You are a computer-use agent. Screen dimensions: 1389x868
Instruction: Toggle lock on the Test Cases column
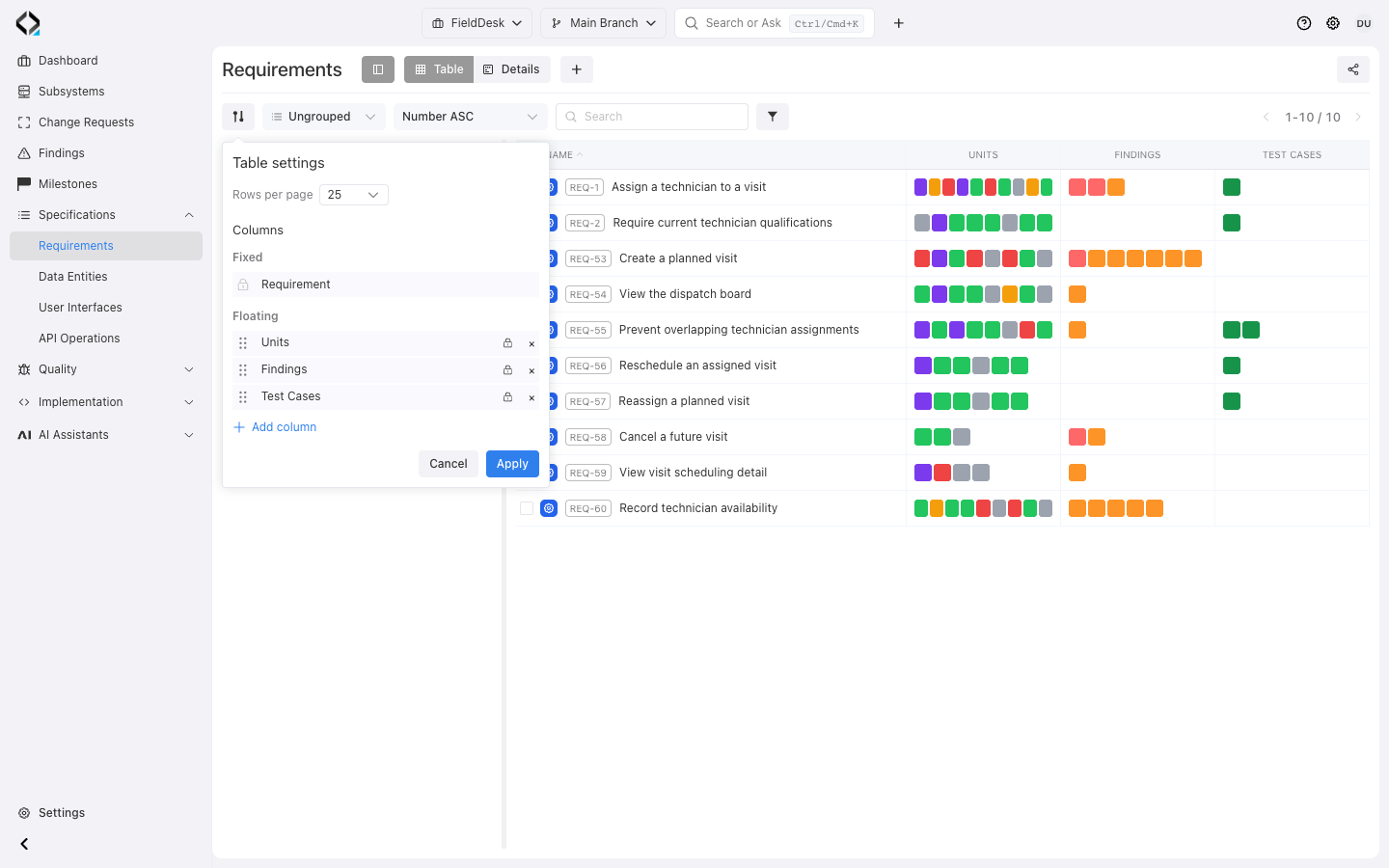tap(507, 396)
